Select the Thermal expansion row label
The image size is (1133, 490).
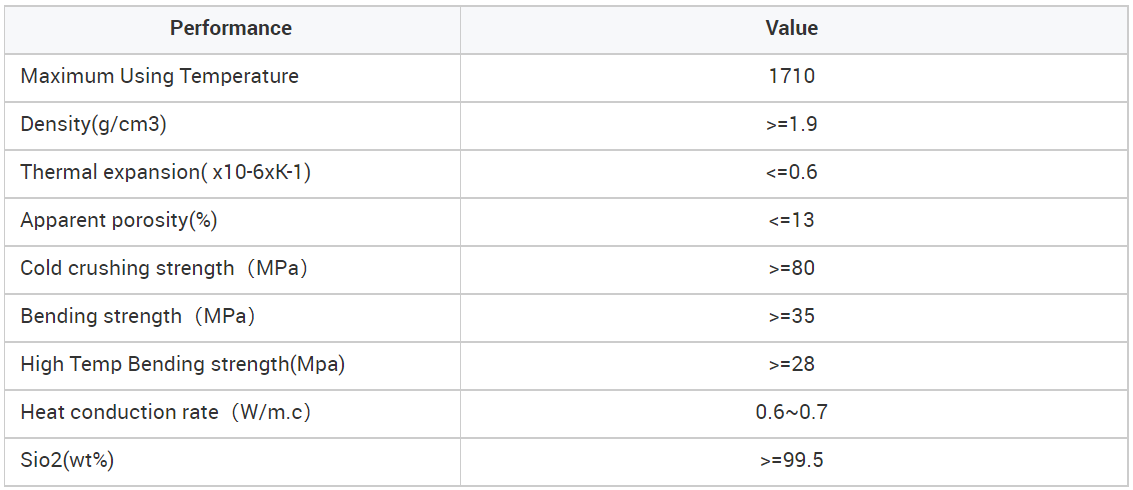[166, 172]
